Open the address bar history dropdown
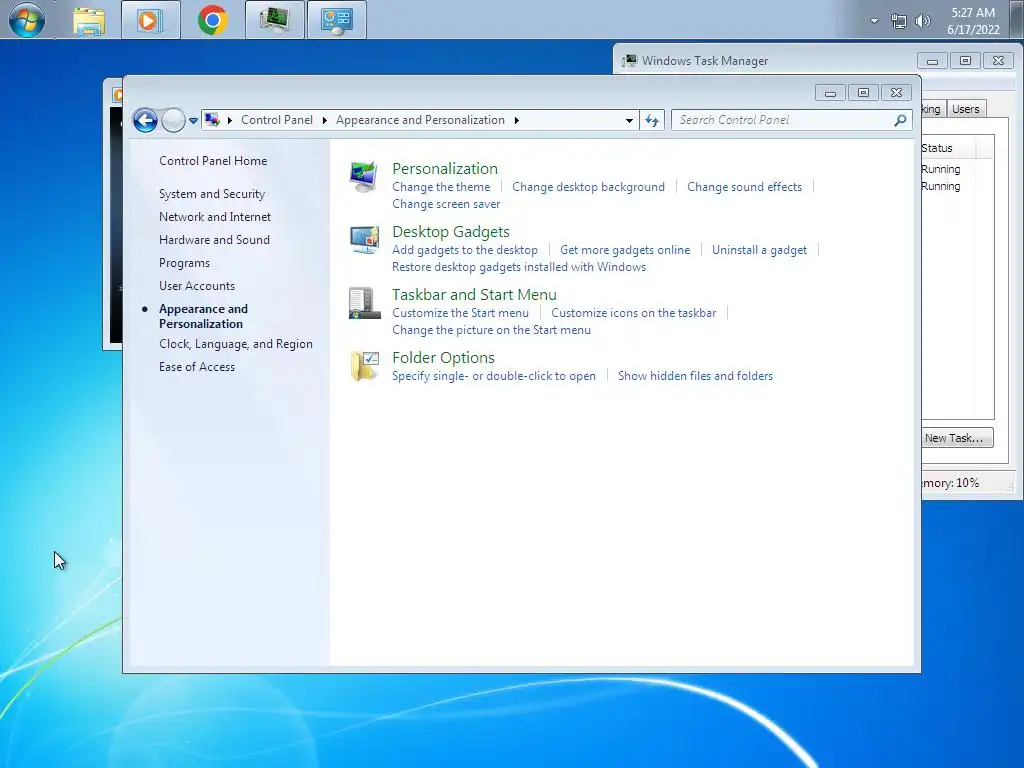The height and width of the screenshot is (768, 1024). [629, 120]
